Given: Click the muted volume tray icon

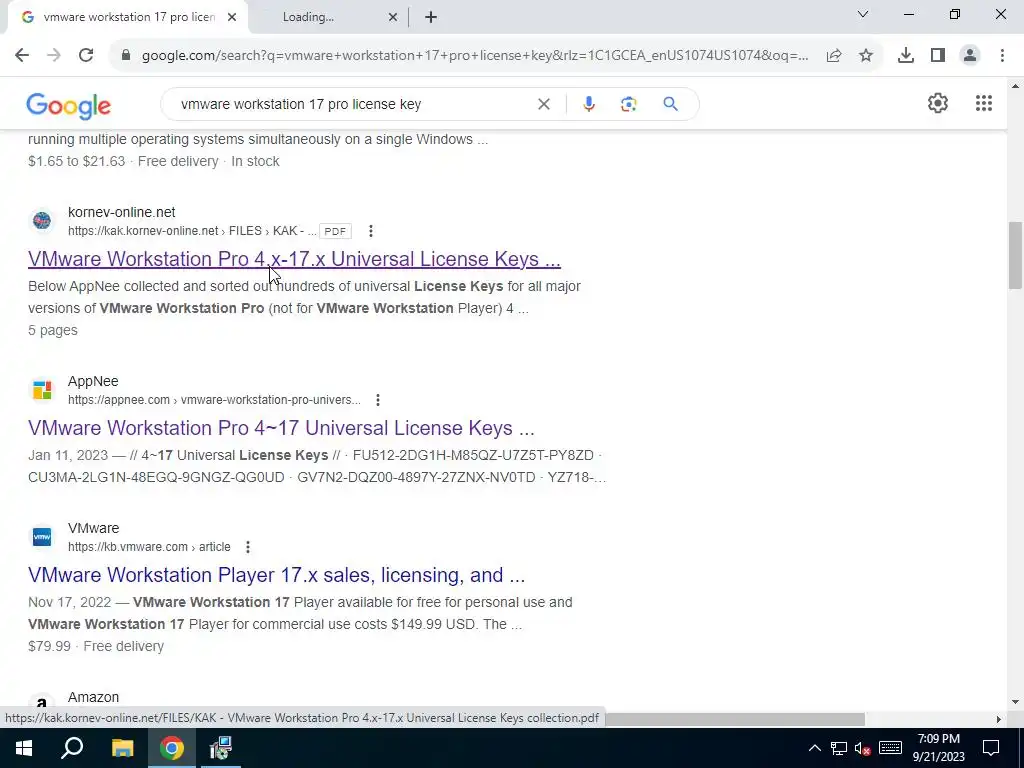Looking at the screenshot, I should pyautogui.click(x=863, y=748).
